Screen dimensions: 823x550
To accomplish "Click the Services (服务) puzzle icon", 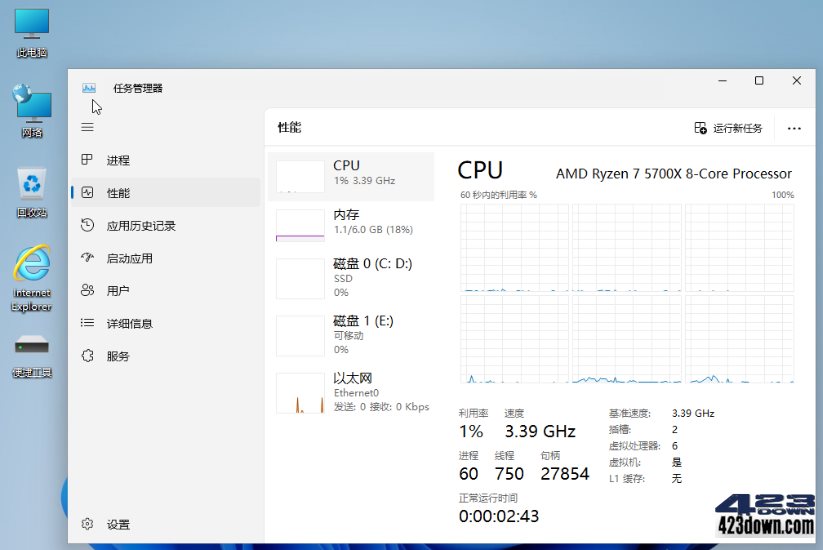I will pyautogui.click(x=87, y=356).
